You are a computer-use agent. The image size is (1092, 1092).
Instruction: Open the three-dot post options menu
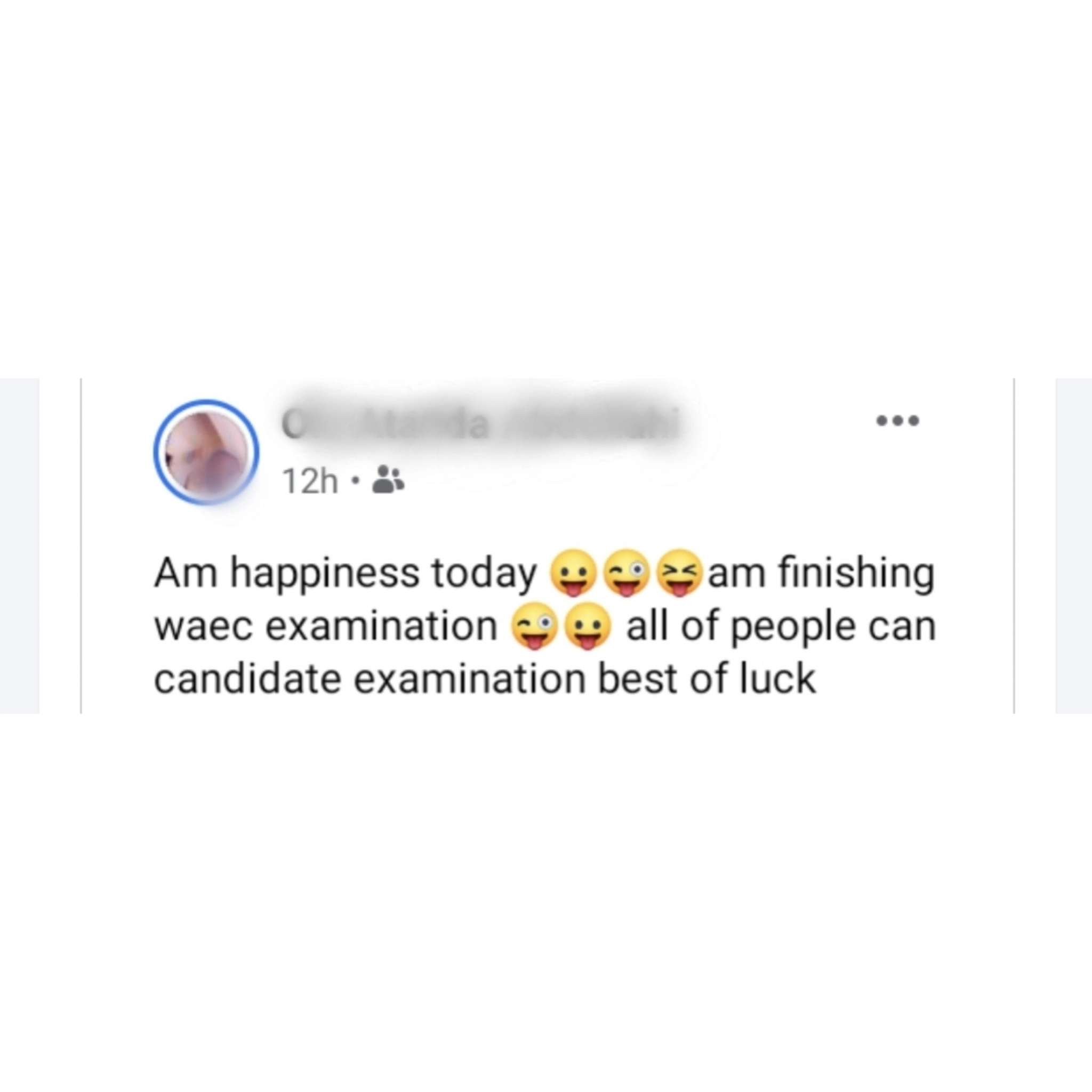pyautogui.click(x=897, y=421)
